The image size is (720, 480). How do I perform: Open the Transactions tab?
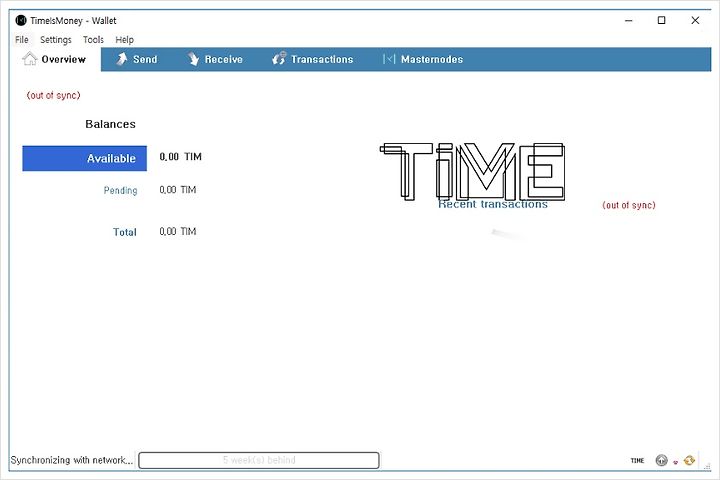313,59
